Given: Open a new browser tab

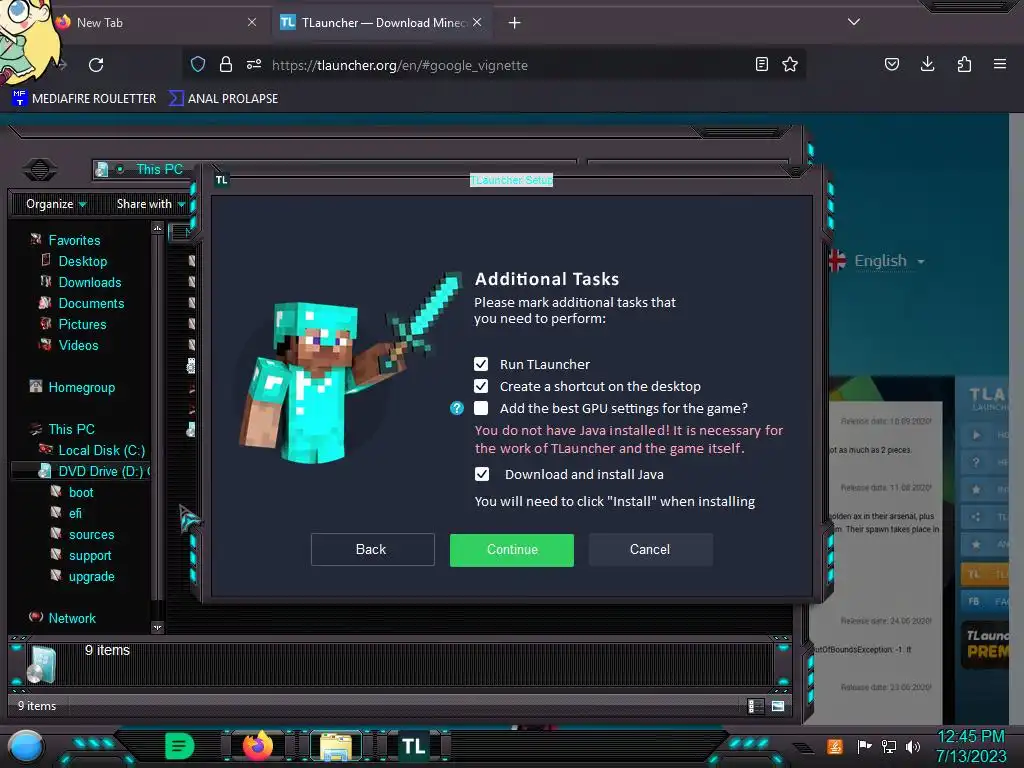Looking at the screenshot, I should pos(515,23).
